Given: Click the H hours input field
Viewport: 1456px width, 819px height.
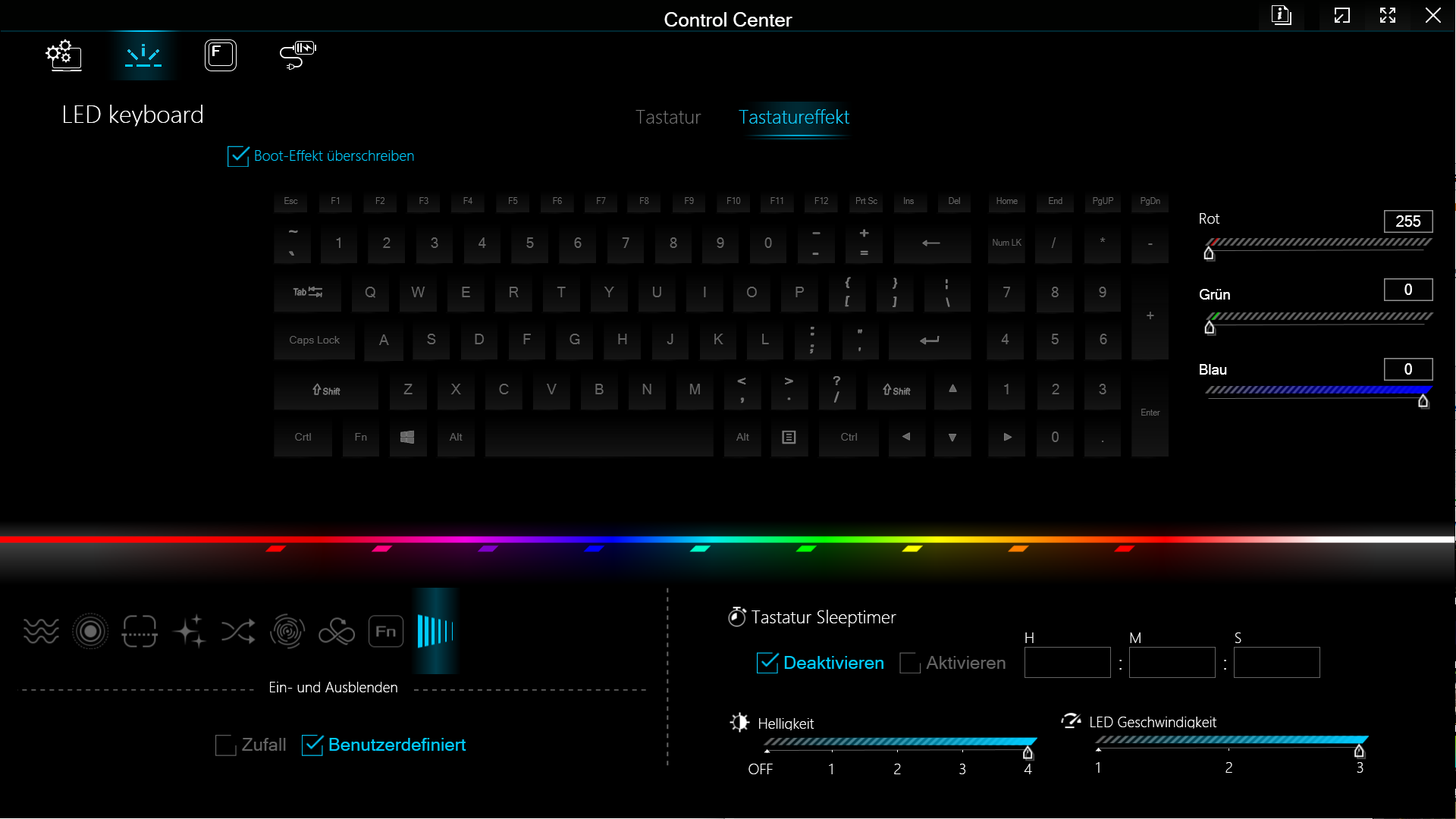Looking at the screenshot, I should tap(1067, 663).
